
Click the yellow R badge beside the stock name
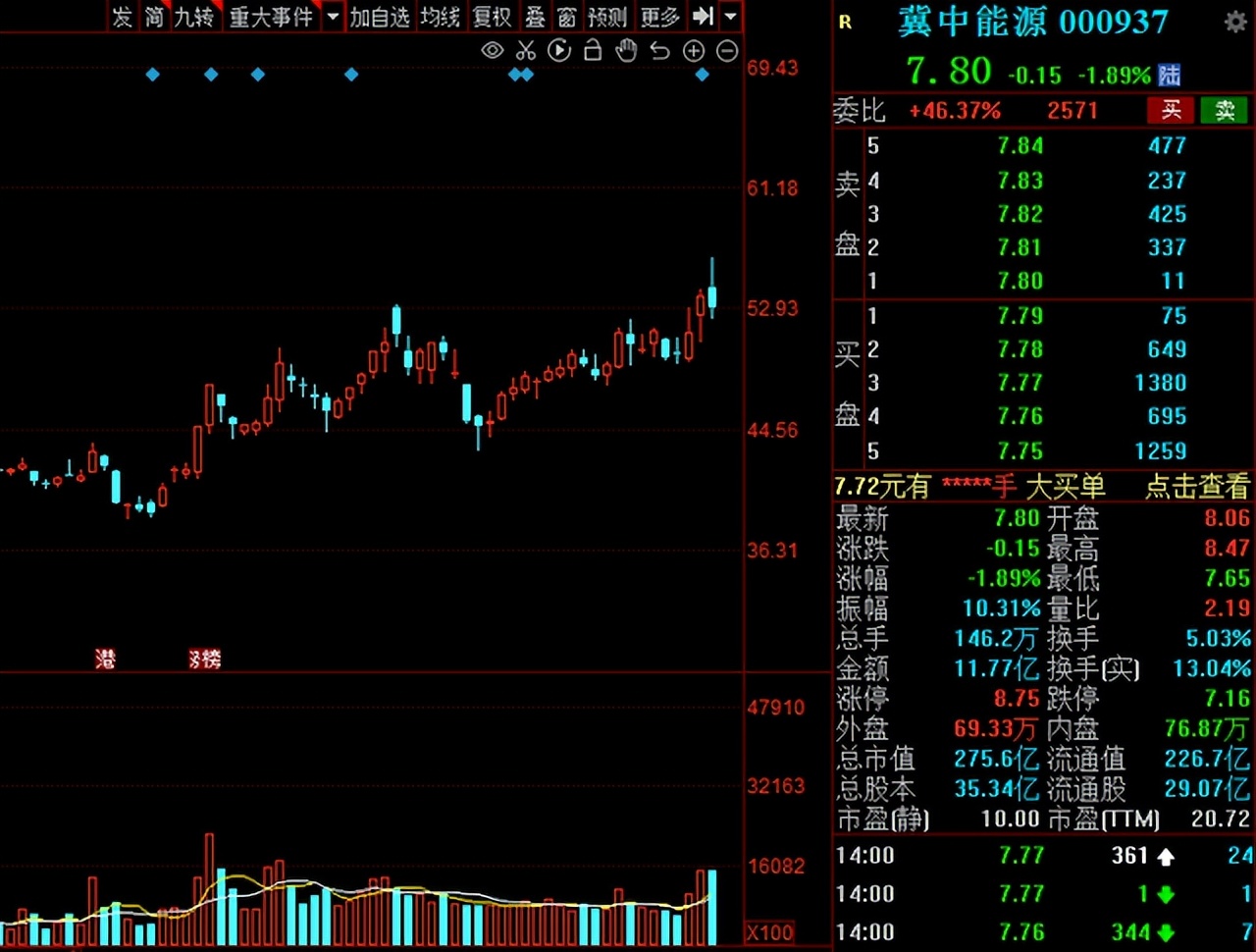[846, 22]
